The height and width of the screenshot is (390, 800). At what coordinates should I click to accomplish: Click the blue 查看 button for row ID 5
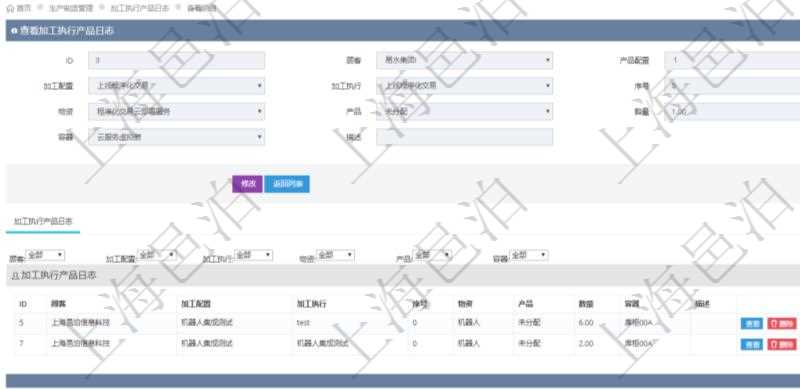[752, 324]
